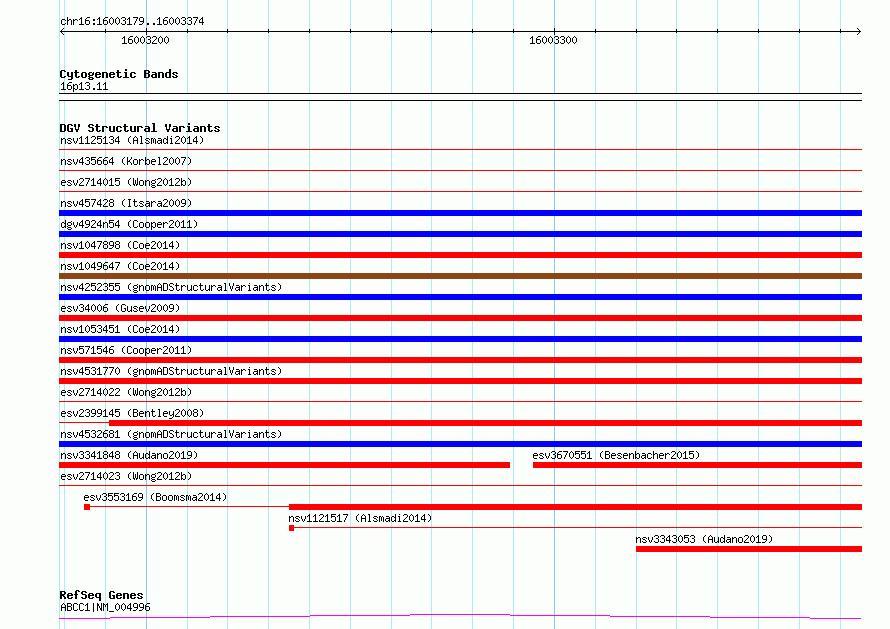Click the thick red bar of esv3553169
The image size is (890, 629).
point(576,507)
